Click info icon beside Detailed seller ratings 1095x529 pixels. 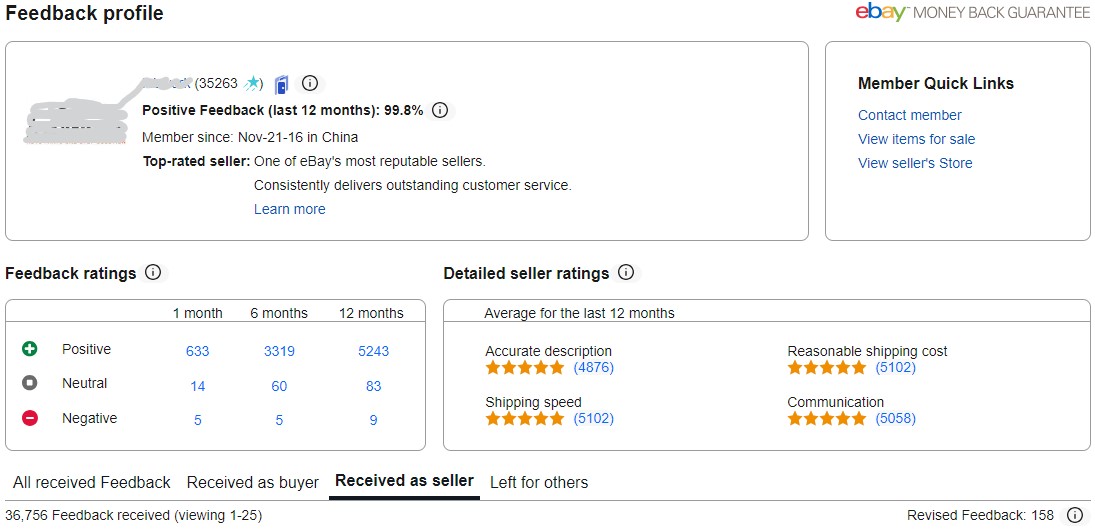click(x=626, y=273)
